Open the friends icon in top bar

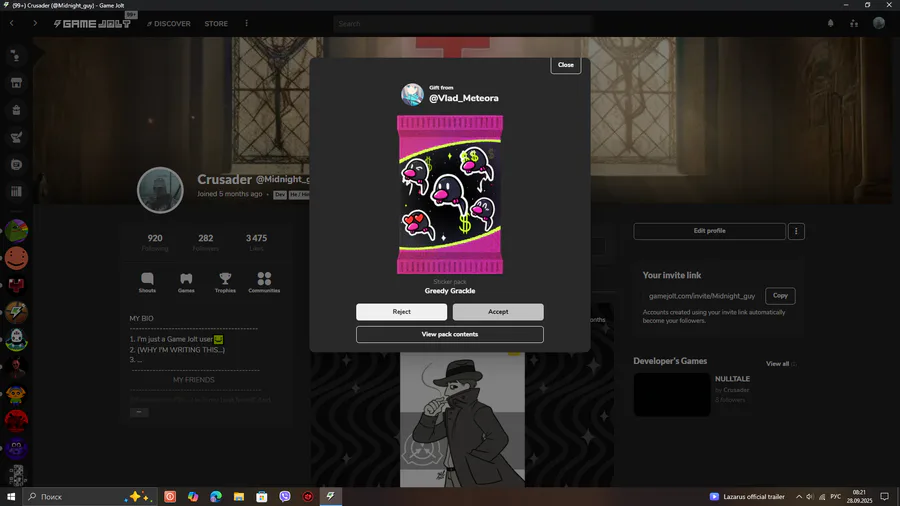click(x=854, y=24)
